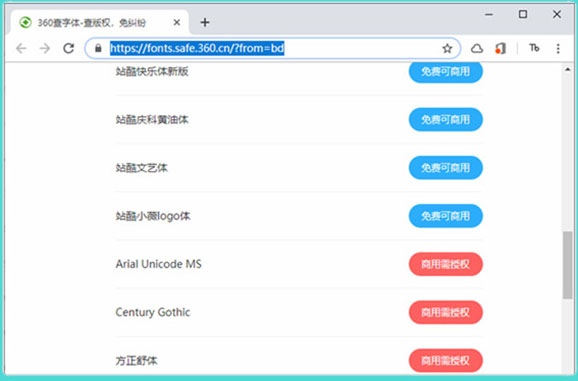Maximize the browser window

point(523,14)
